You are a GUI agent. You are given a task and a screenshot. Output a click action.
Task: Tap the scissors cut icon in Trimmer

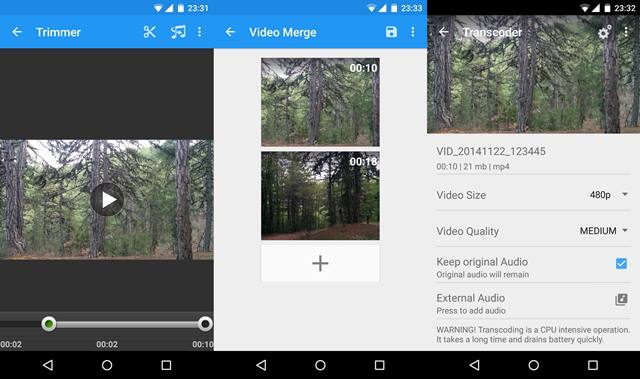[x=149, y=32]
